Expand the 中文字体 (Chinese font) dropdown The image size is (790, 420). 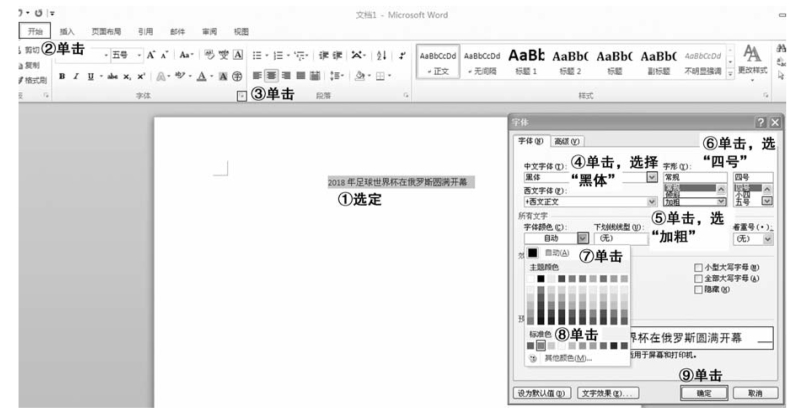(x=652, y=177)
